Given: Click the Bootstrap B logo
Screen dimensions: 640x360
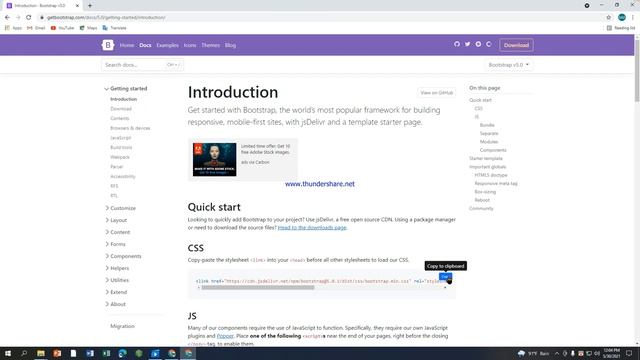Looking at the screenshot, I should 108,45.
